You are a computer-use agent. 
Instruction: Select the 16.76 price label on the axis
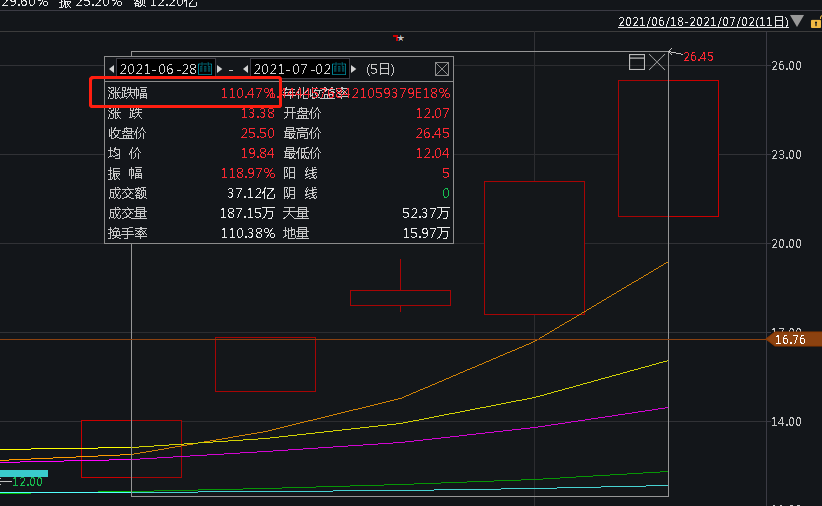point(791,340)
